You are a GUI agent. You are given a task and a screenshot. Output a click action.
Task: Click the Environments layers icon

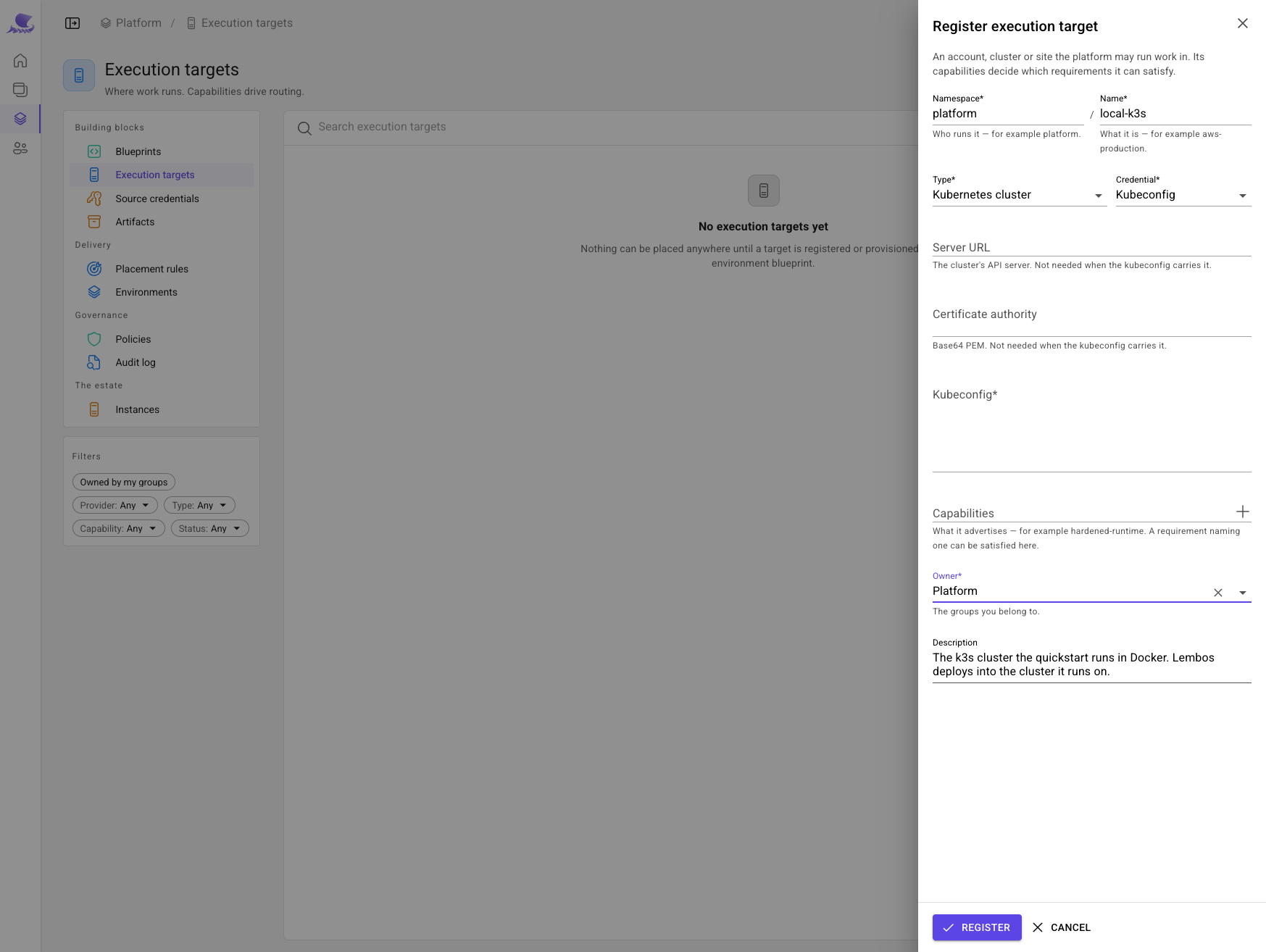(94, 292)
